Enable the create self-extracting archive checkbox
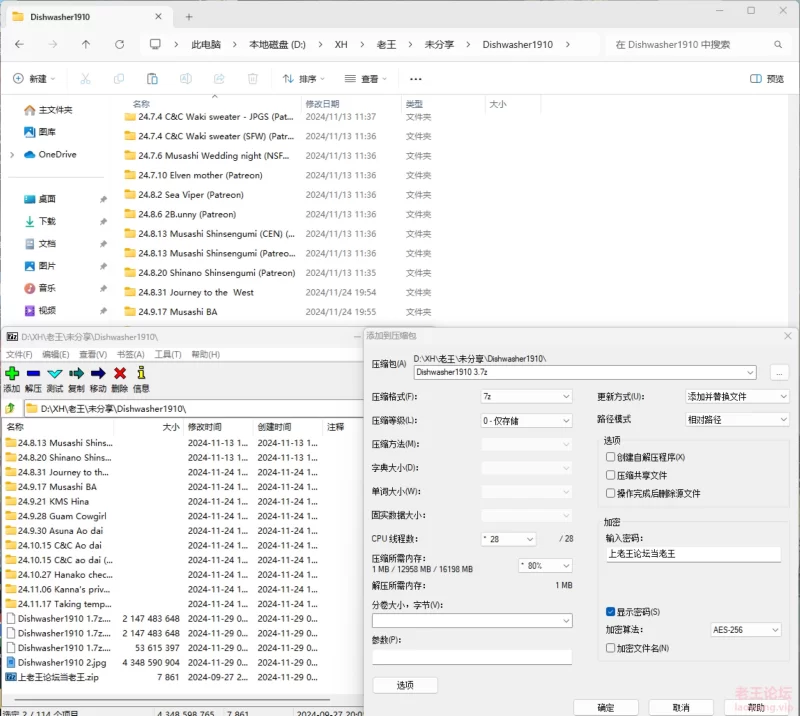 611,457
